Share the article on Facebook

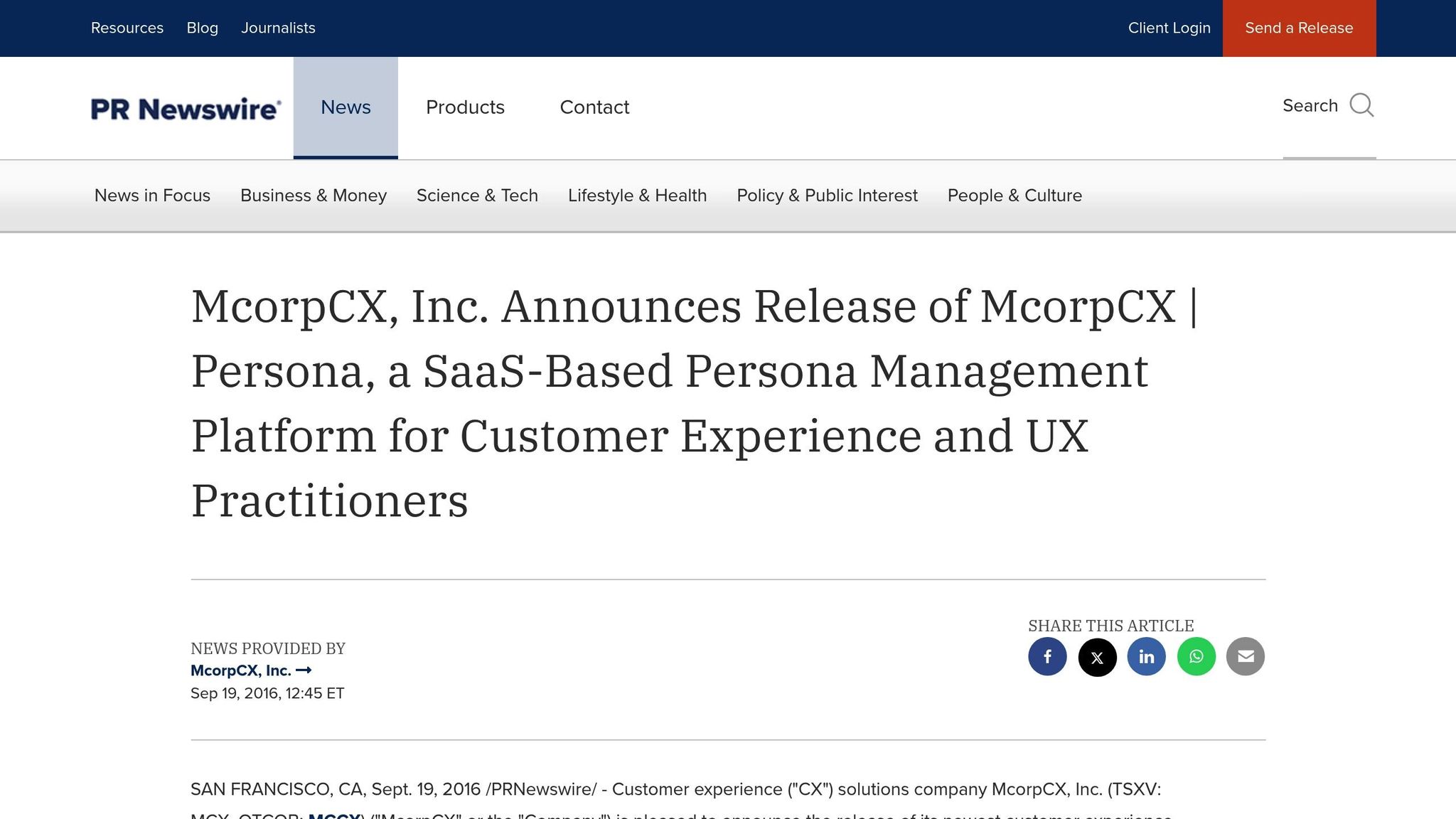point(1046,657)
